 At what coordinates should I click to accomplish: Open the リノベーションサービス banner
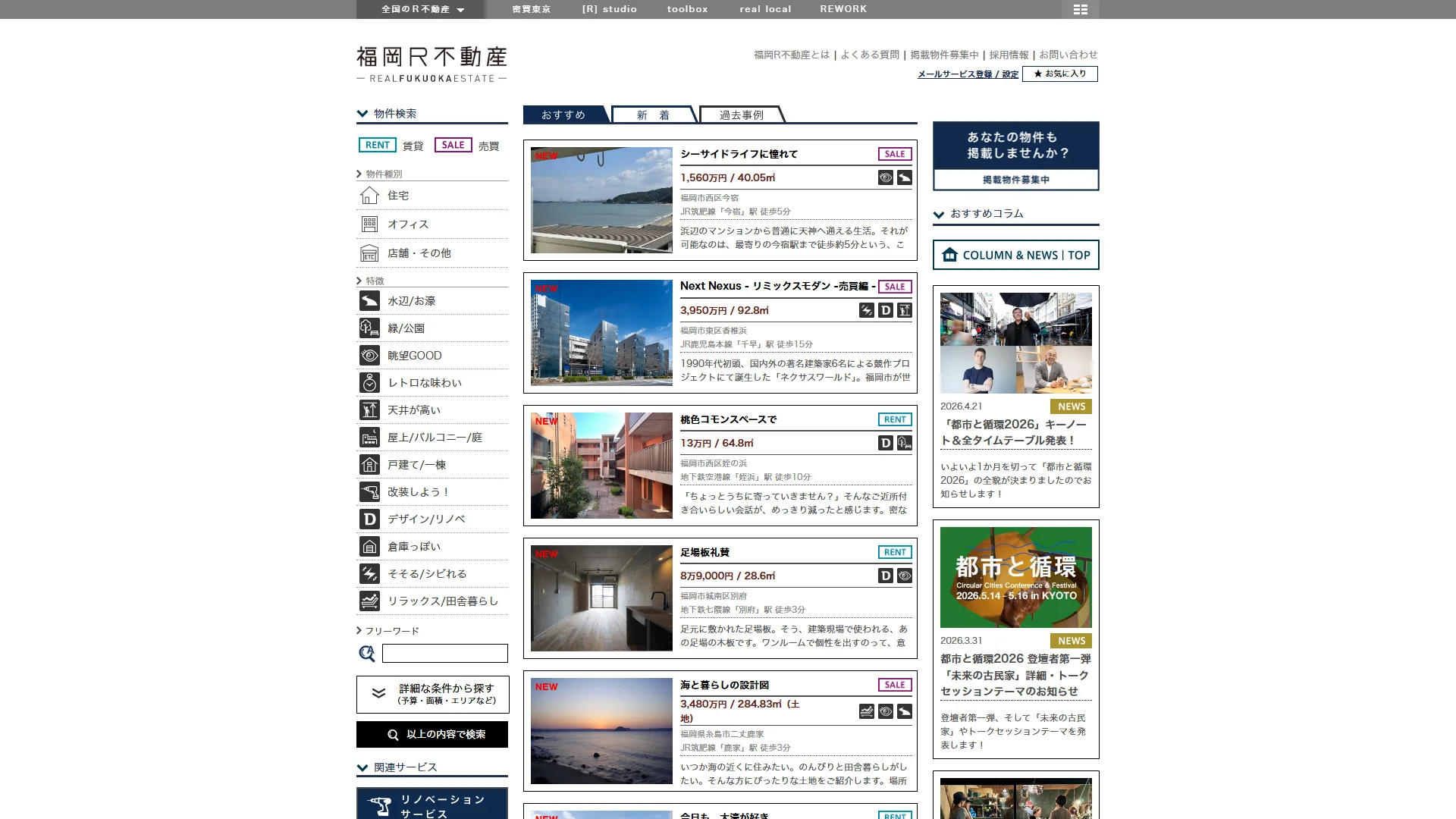[432, 804]
